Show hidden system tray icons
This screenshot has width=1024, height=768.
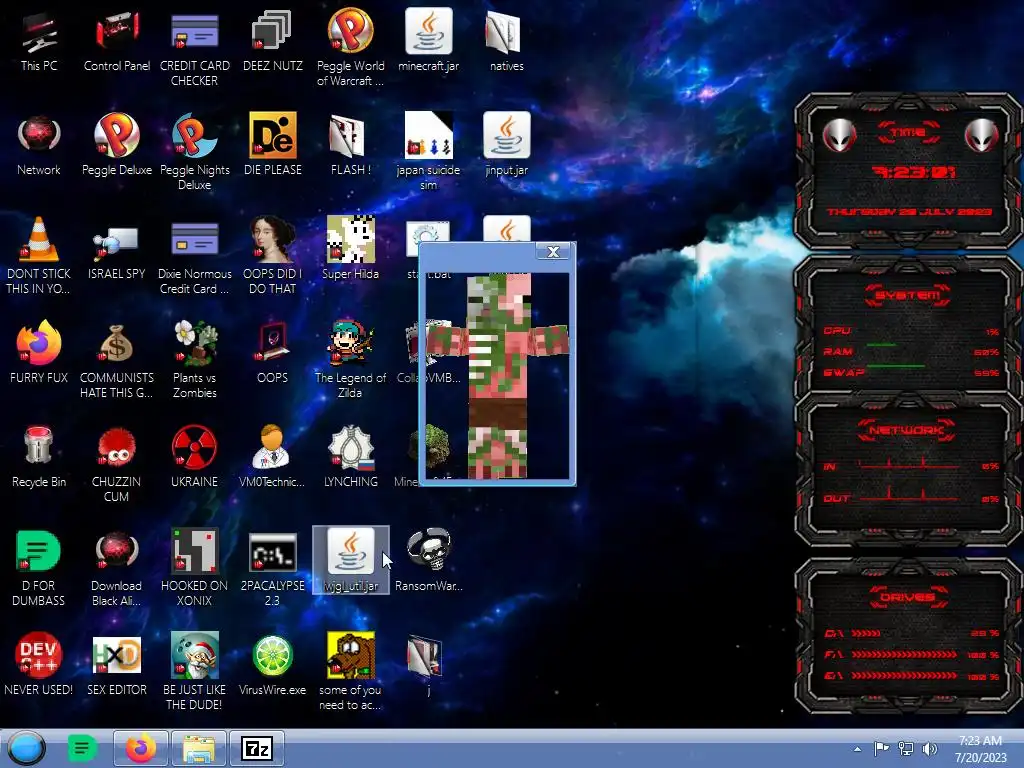(857, 749)
